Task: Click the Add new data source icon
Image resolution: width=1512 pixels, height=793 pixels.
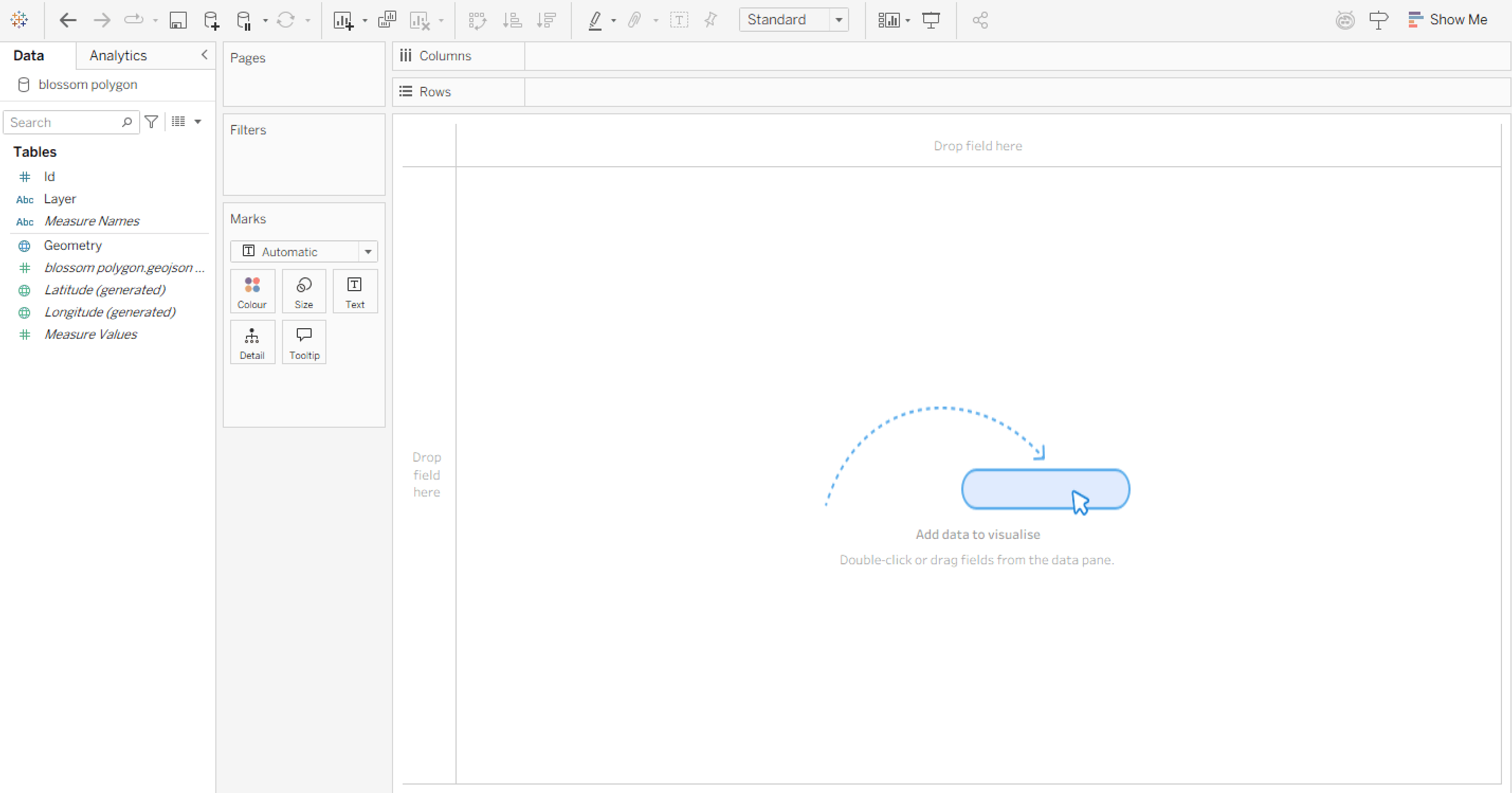Action: point(211,21)
